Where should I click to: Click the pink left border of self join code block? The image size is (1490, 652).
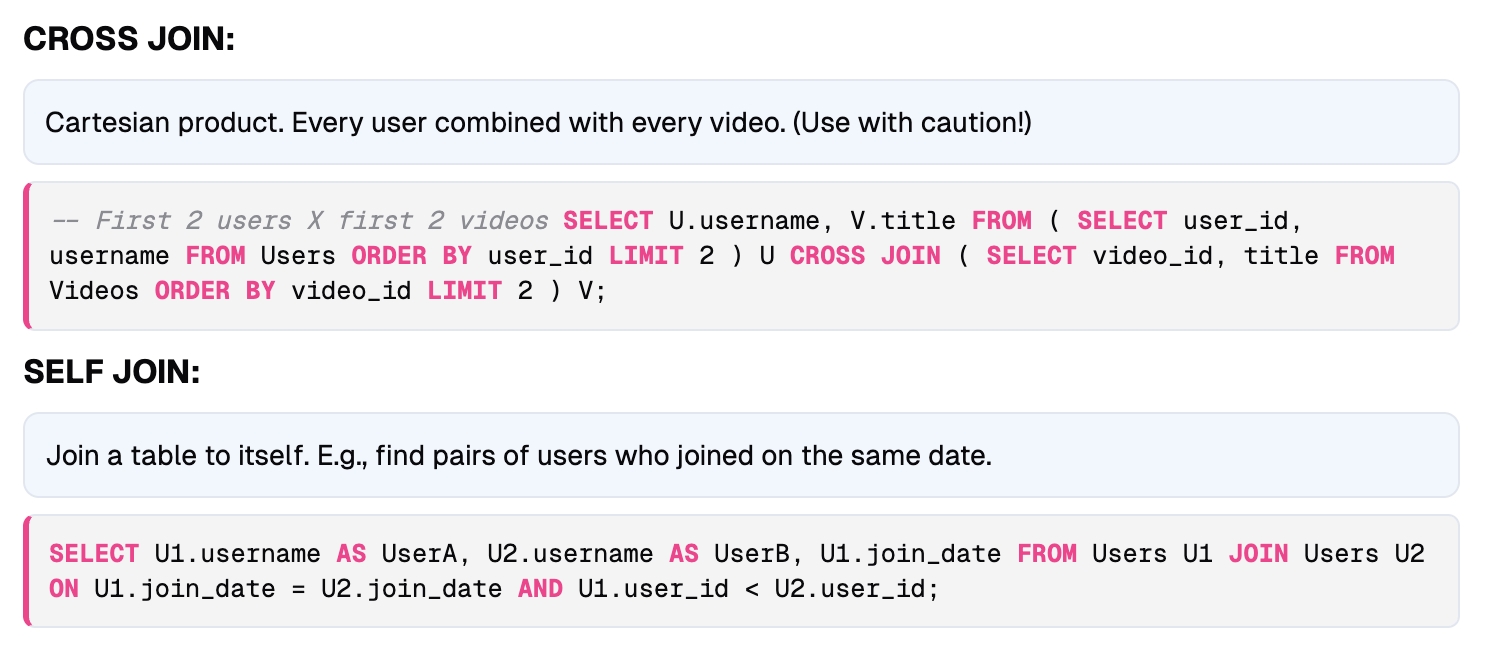coord(27,571)
